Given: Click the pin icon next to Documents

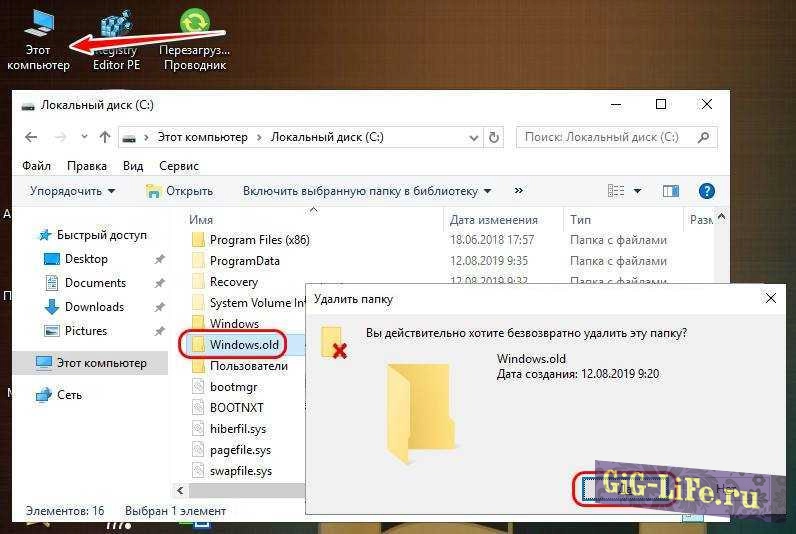Looking at the screenshot, I should tap(159, 283).
